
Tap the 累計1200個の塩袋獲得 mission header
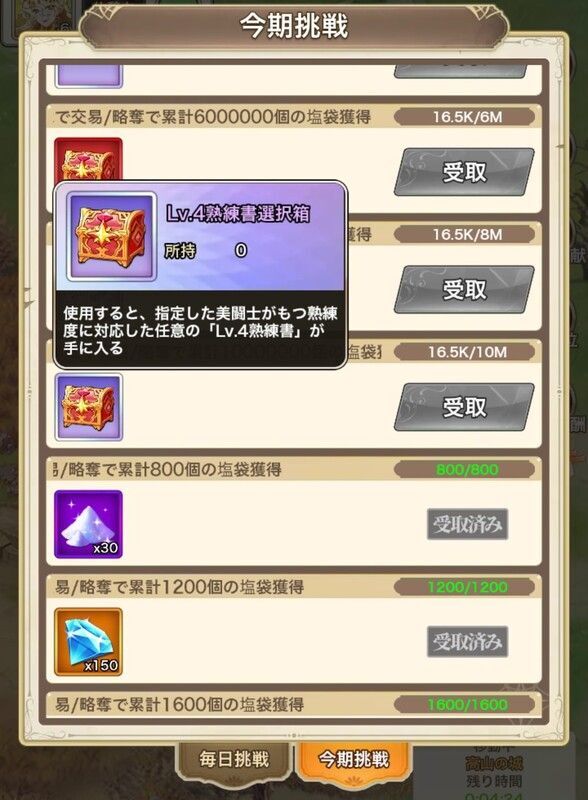[179, 587]
